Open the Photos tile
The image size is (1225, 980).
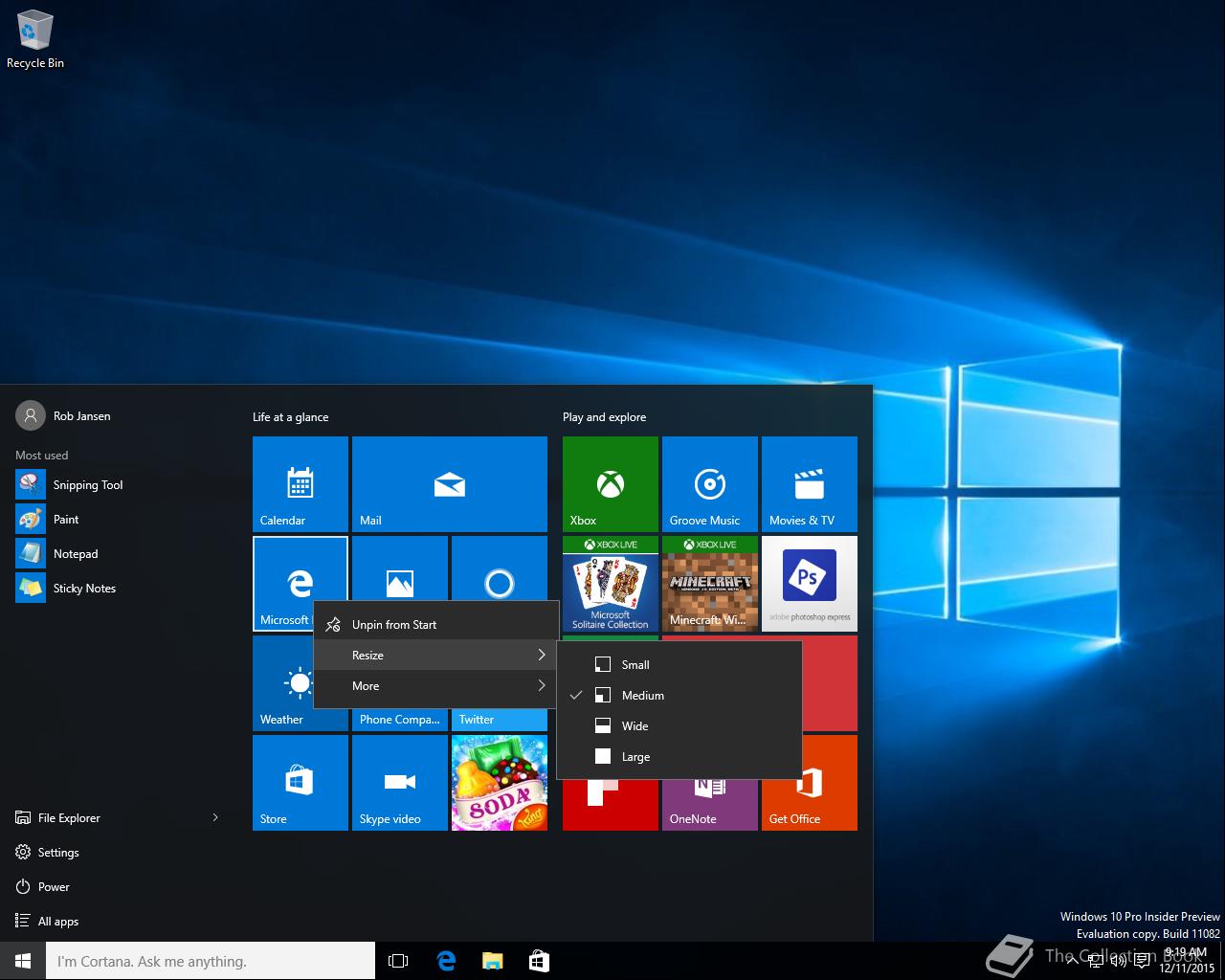400,568
